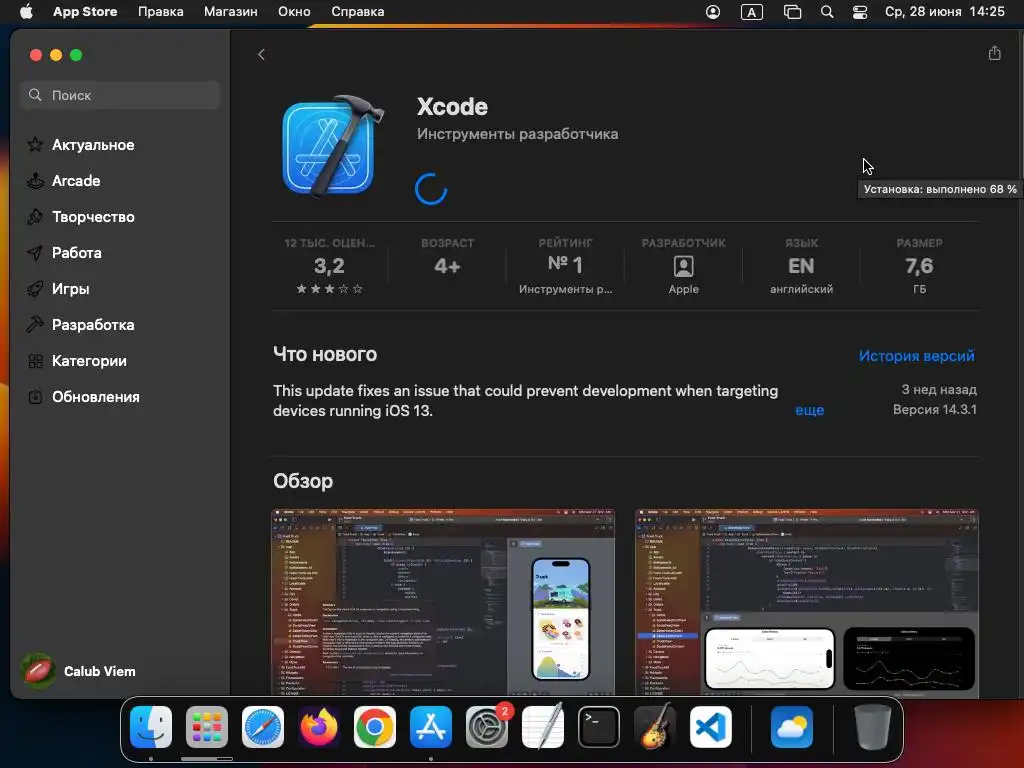The height and width of the screenshot is (768, 1024).
Task: Open the first Xcode preview screenshot
Action: tap(443, 602)
